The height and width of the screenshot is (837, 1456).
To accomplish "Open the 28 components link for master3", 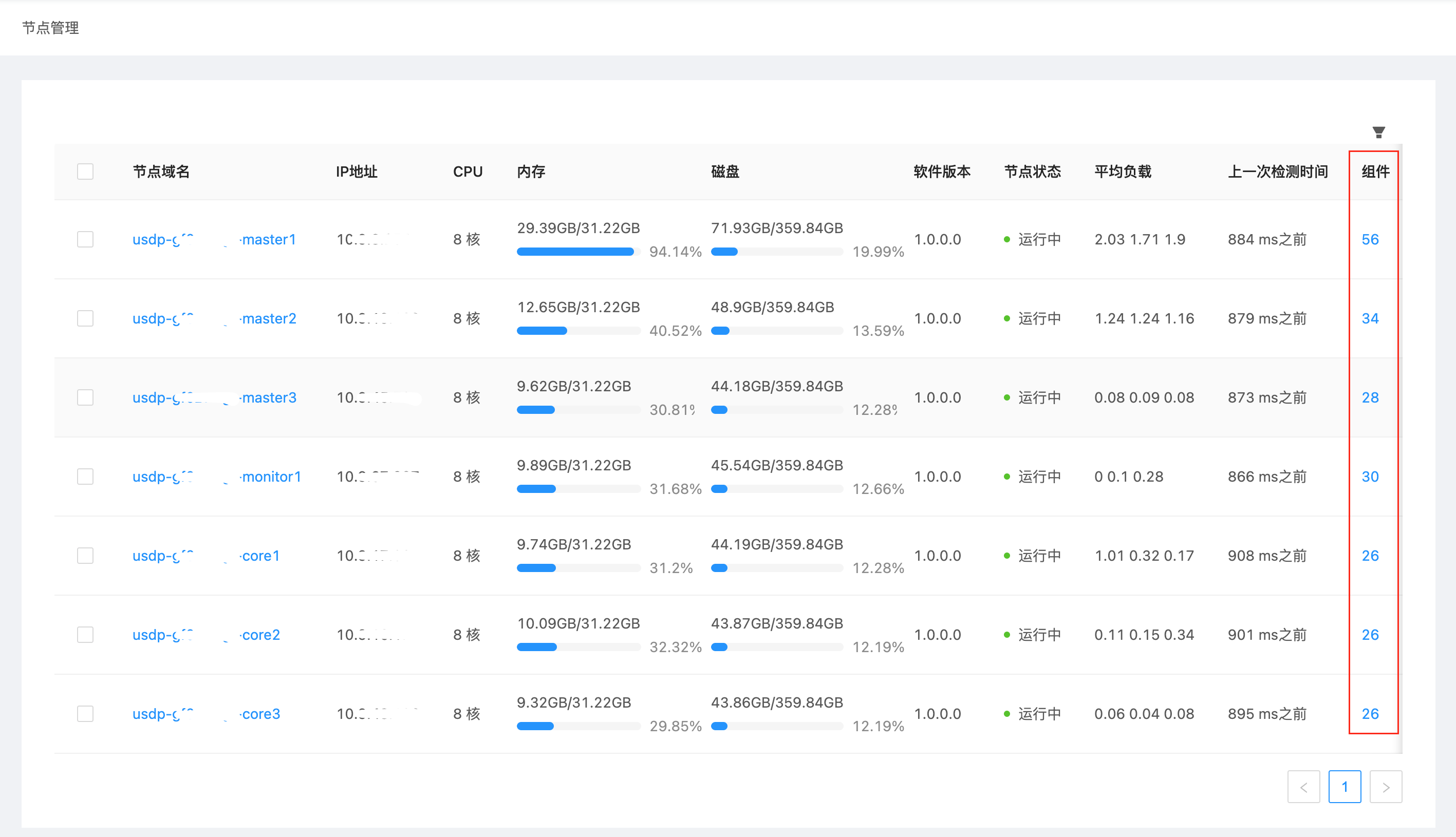I will 1370,397.
